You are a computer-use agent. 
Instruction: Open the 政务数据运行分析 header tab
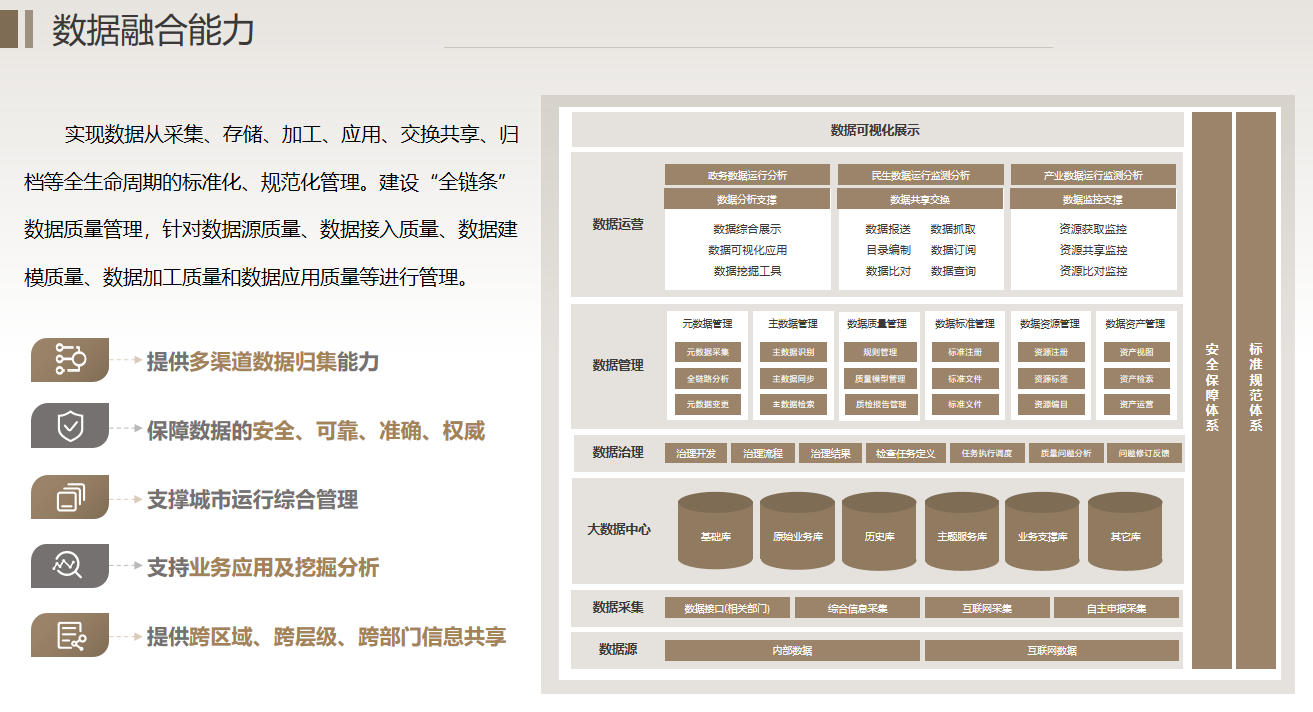(x=747, y=175)
